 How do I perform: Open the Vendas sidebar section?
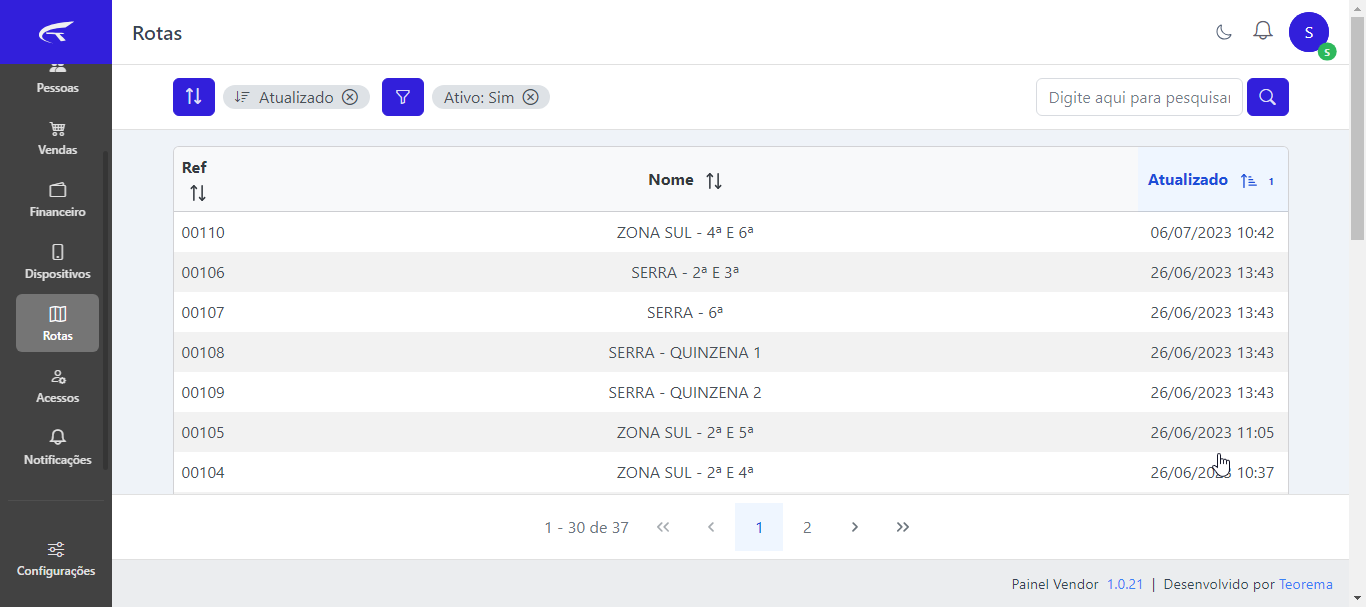57,139
